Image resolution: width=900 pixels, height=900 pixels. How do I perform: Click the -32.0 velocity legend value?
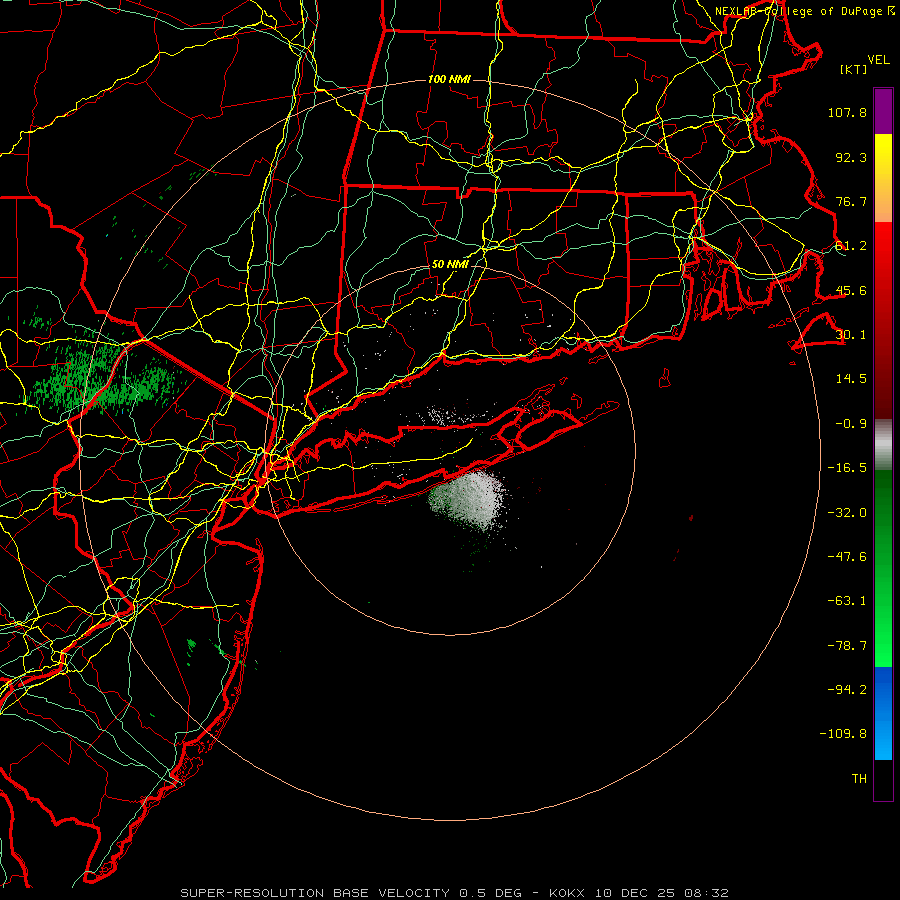847,513
